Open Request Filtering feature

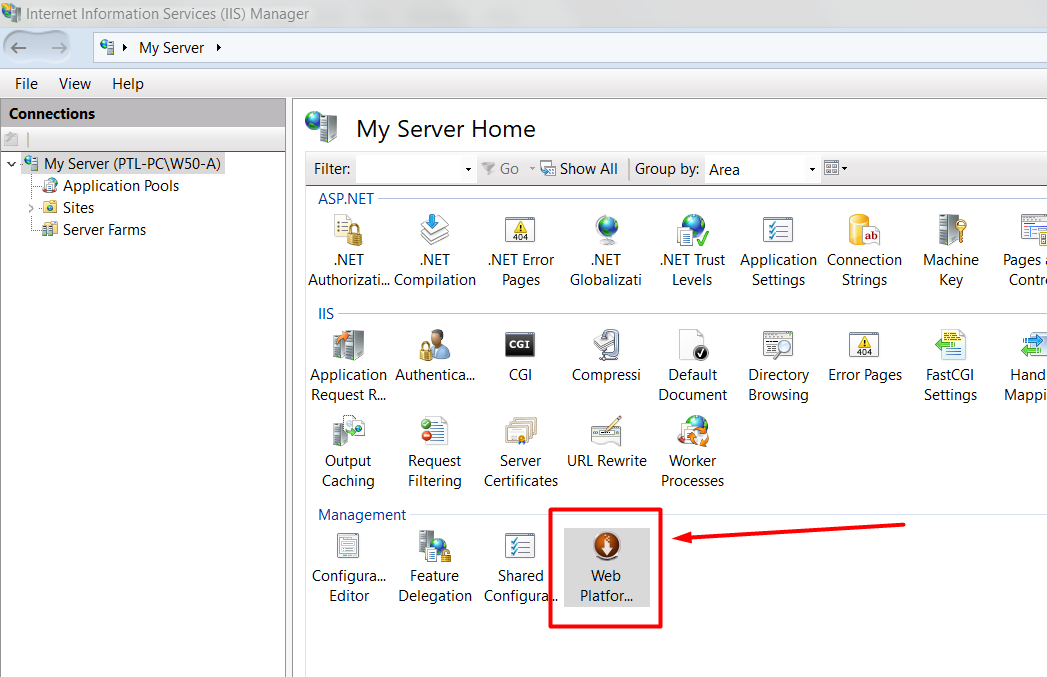435,452
